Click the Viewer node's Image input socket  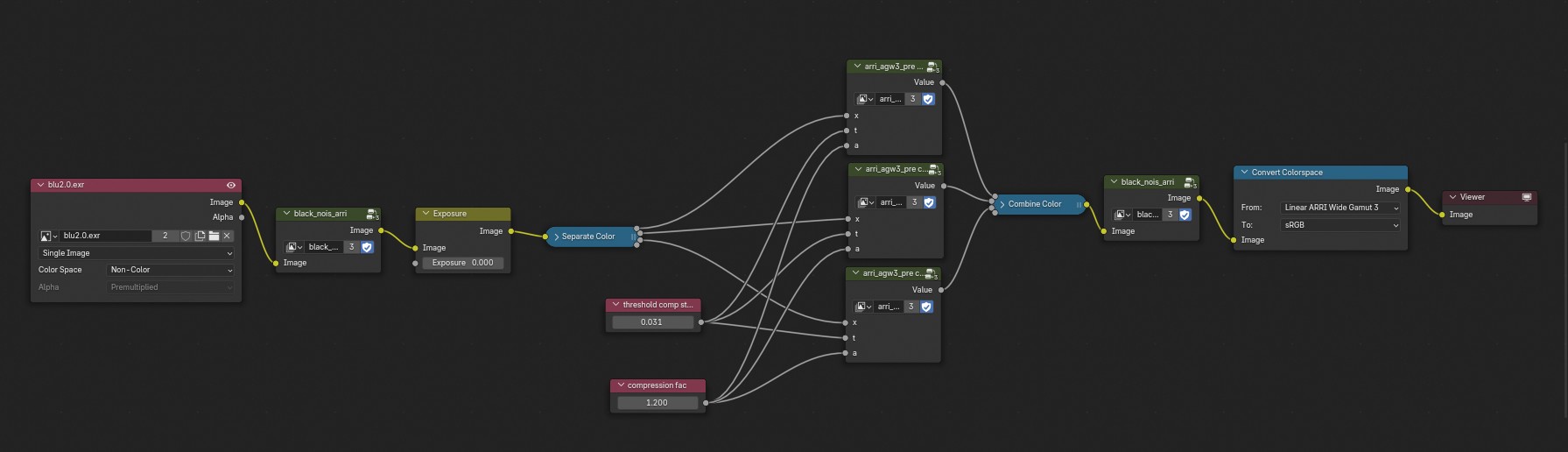click(x=1442, y=215)
